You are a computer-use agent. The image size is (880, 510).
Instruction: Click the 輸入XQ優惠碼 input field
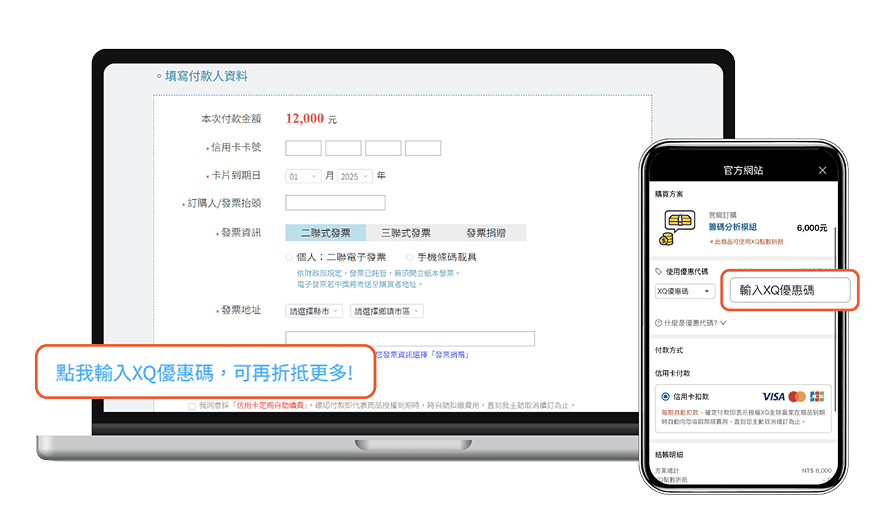coord(790,290)
